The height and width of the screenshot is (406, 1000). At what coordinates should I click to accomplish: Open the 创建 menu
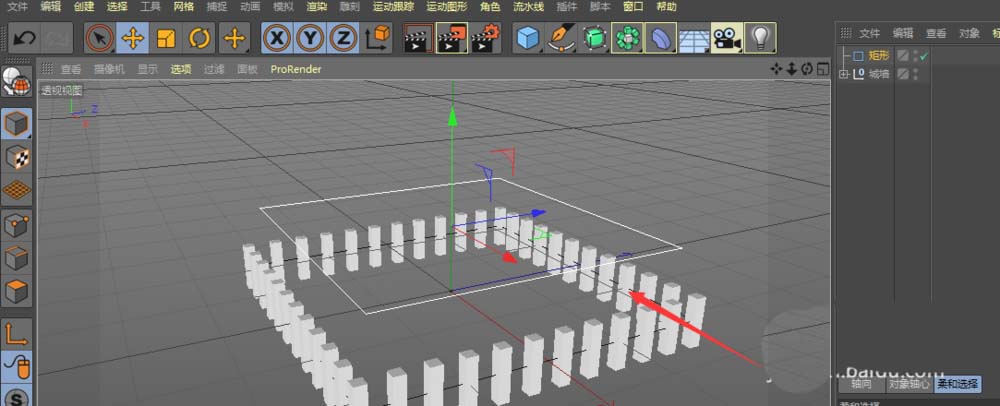84,7
